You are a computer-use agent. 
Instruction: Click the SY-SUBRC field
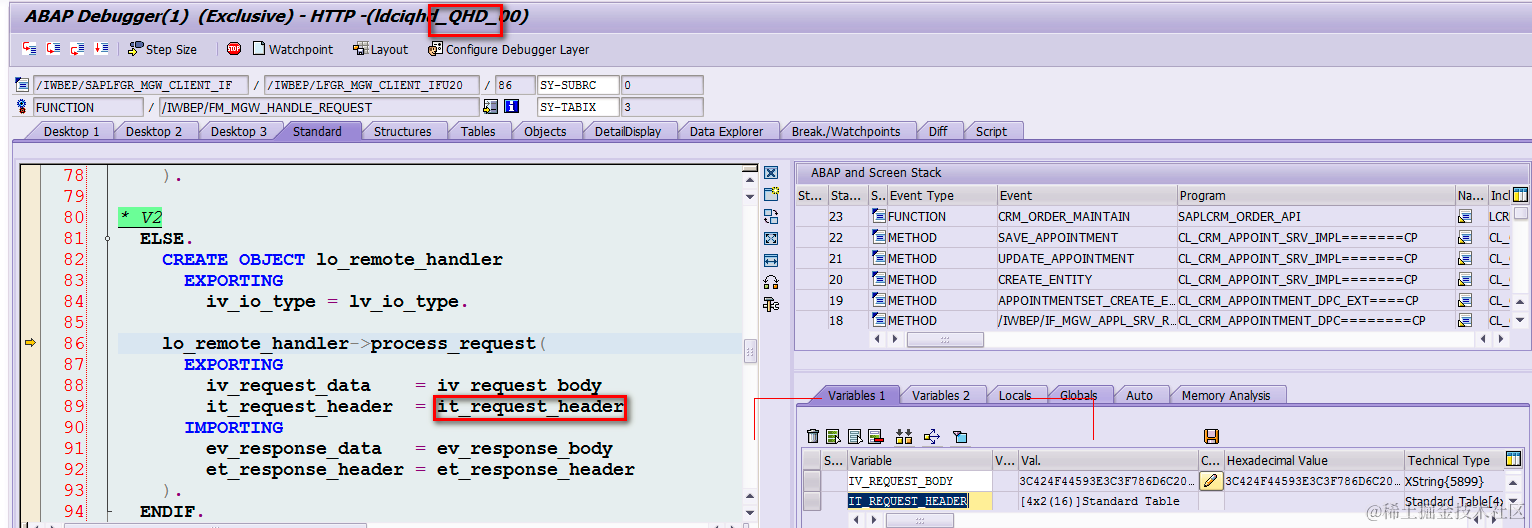click(x=578, y=85)
